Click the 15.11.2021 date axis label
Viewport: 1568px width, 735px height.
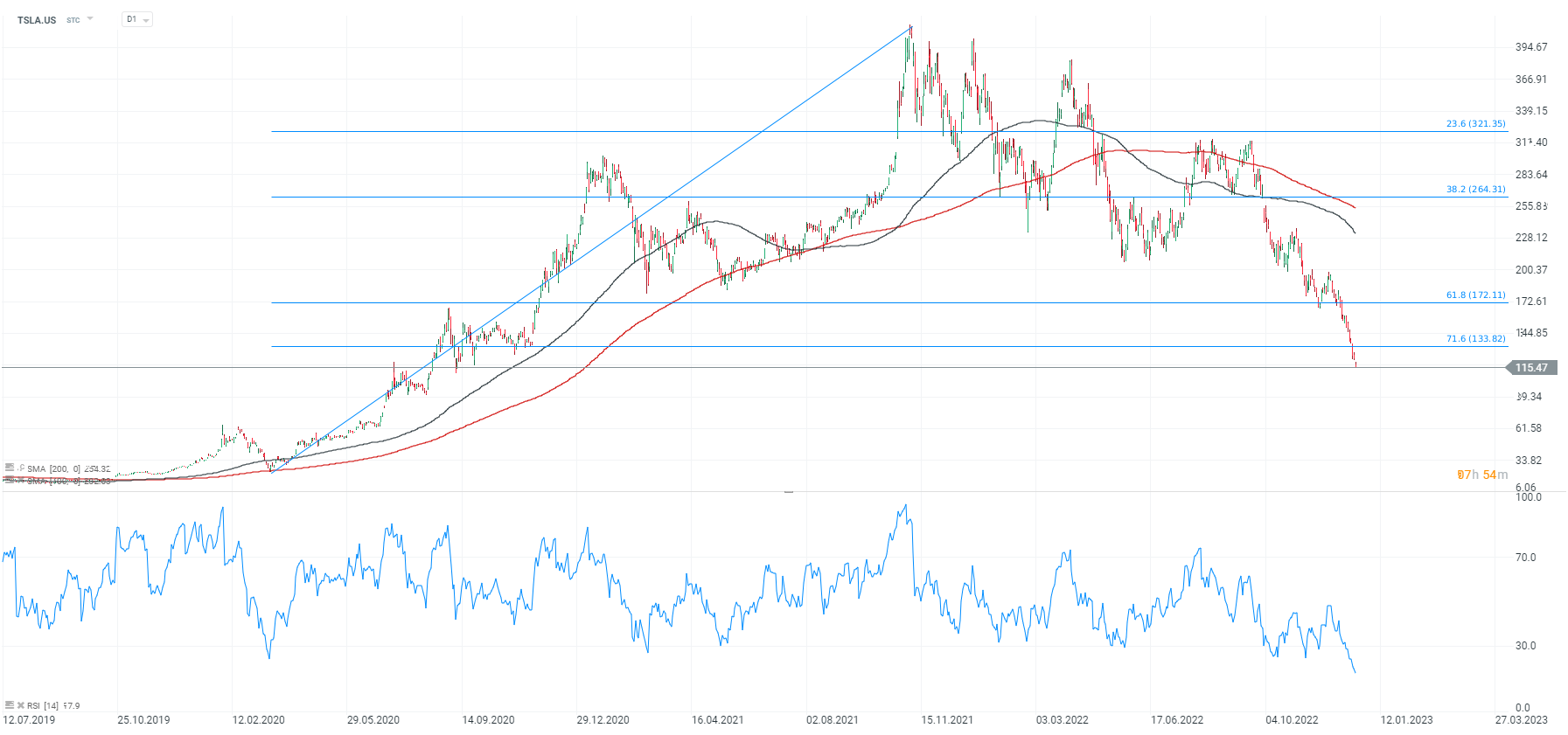(x=947, y=720)
